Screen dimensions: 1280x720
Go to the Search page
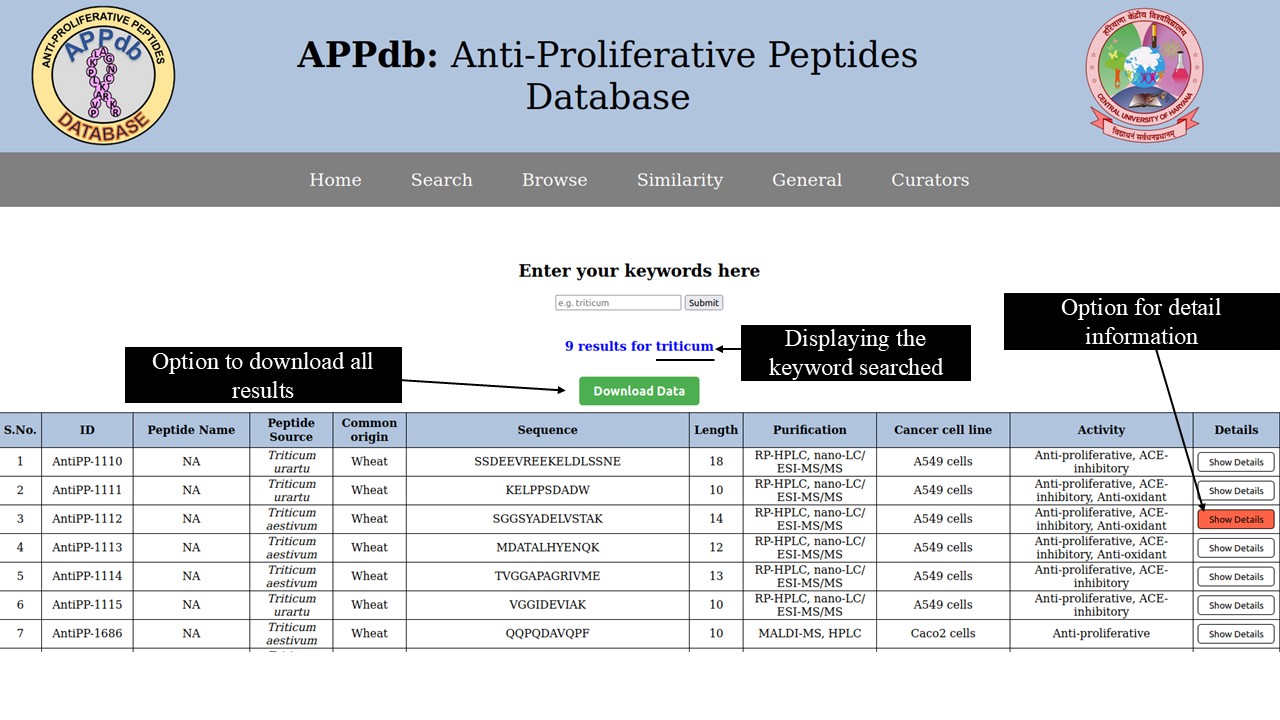441,180
